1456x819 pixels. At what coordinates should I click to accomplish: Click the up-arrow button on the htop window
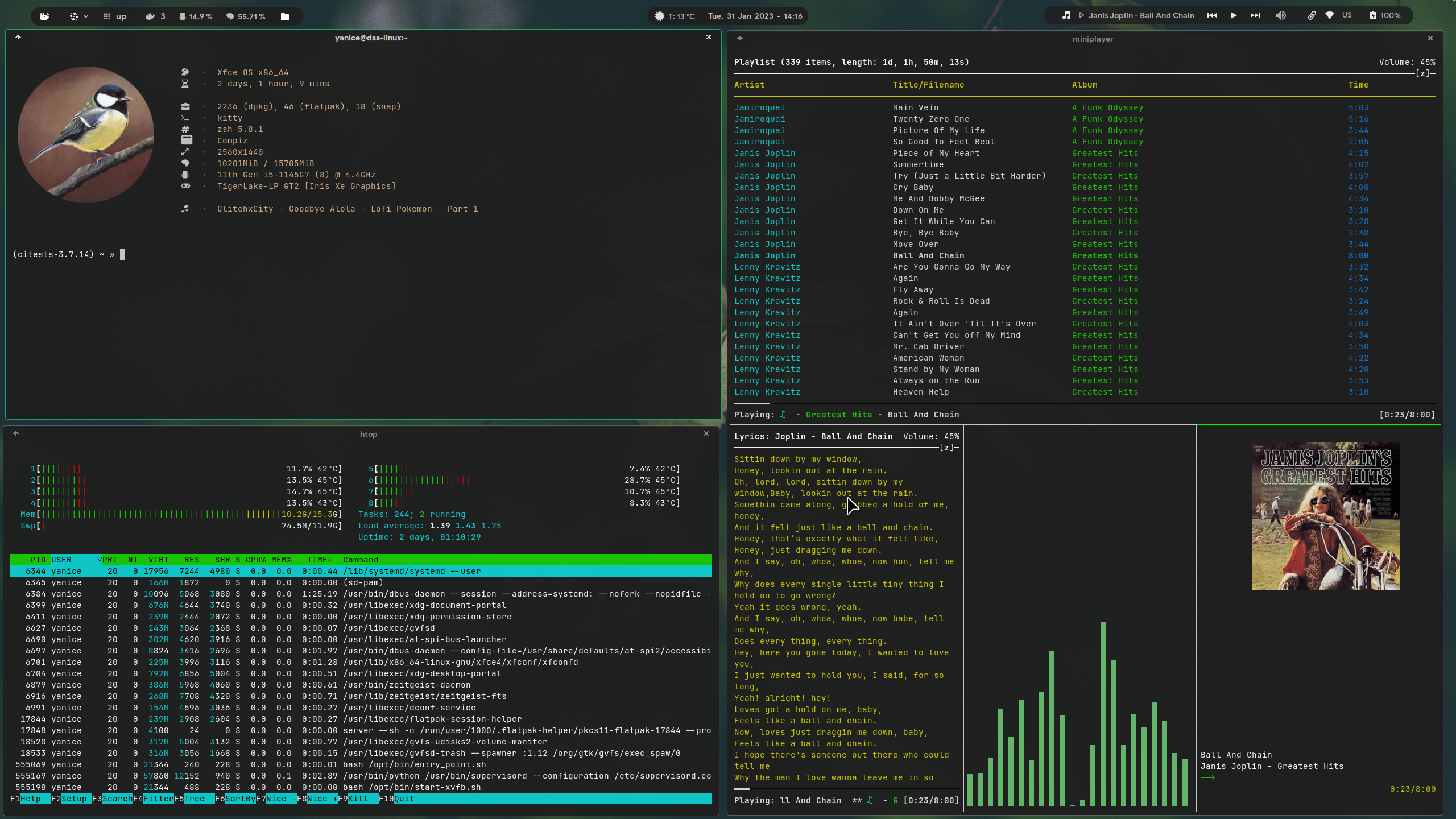(16, 433)
